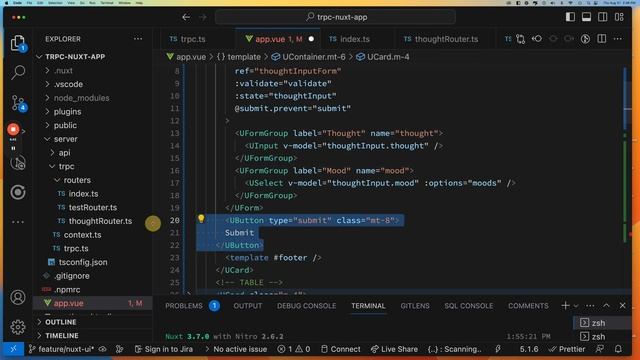This screenshot has width=640, height=360.
Task: Go forward in navigation history
Action: click(202, 17)
